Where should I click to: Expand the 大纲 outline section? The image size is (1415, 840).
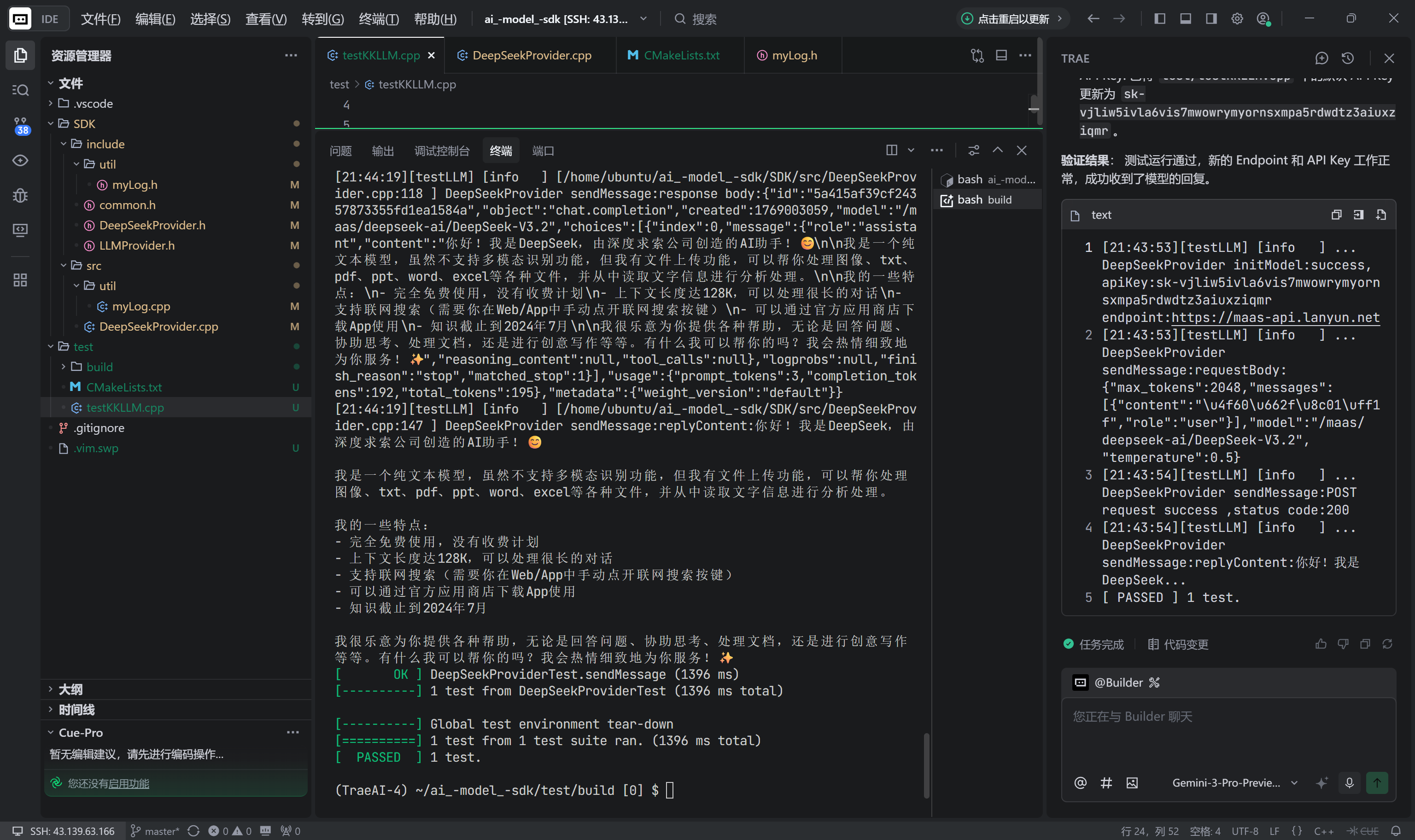tap(70, 689)
